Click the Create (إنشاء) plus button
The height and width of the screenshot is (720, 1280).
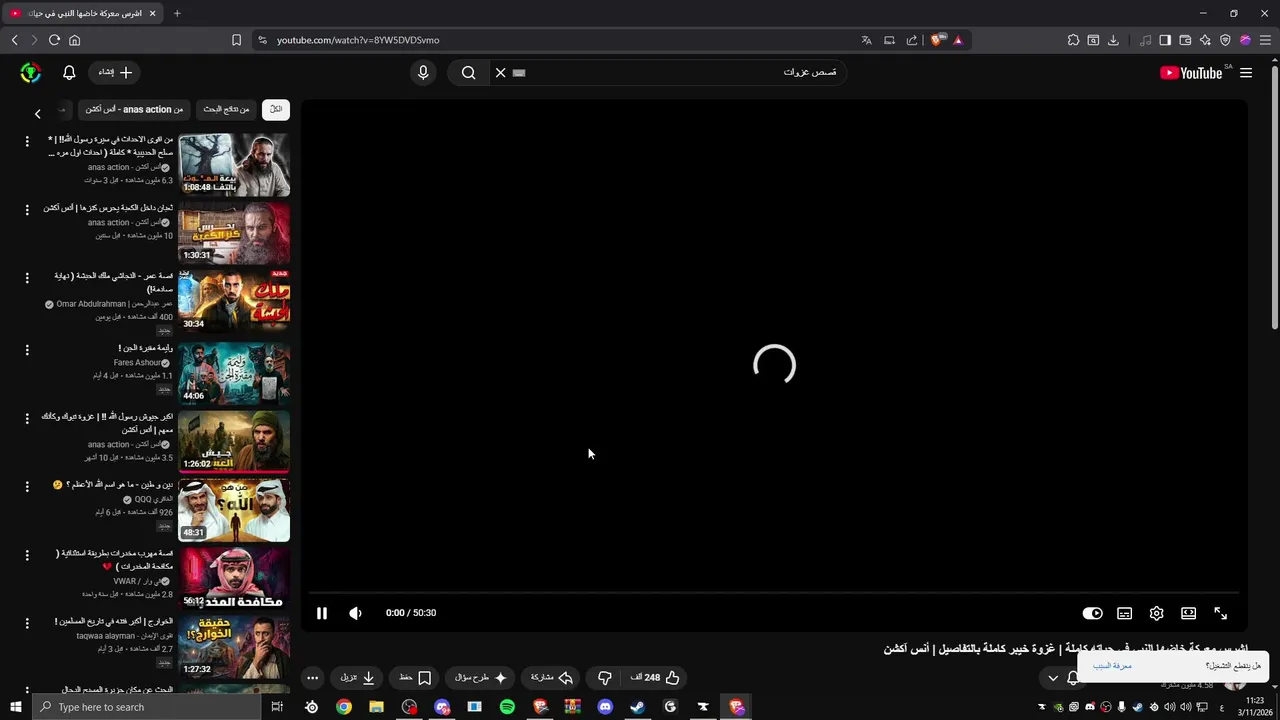pyautogui.click(x=115, y=72)
